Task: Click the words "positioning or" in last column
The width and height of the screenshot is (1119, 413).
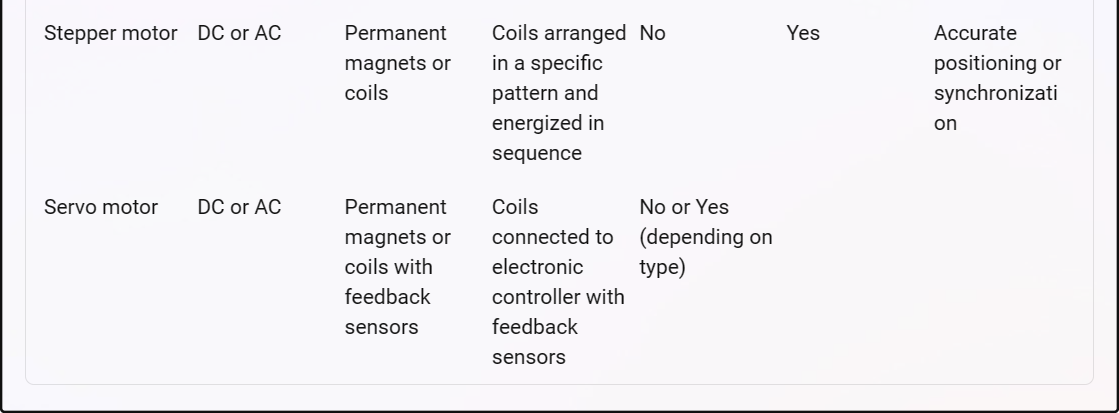Action: pyautogui.click(x=997, y=63)
